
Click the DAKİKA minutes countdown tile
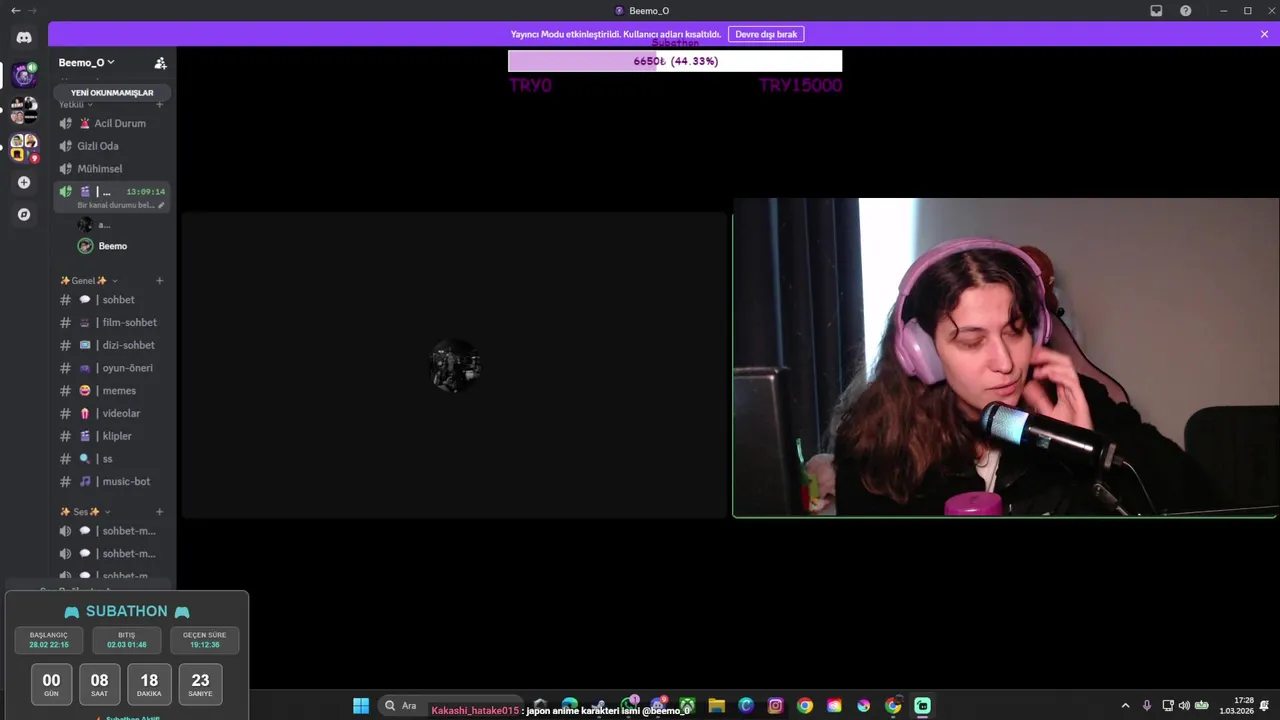[x=149, y=684]
